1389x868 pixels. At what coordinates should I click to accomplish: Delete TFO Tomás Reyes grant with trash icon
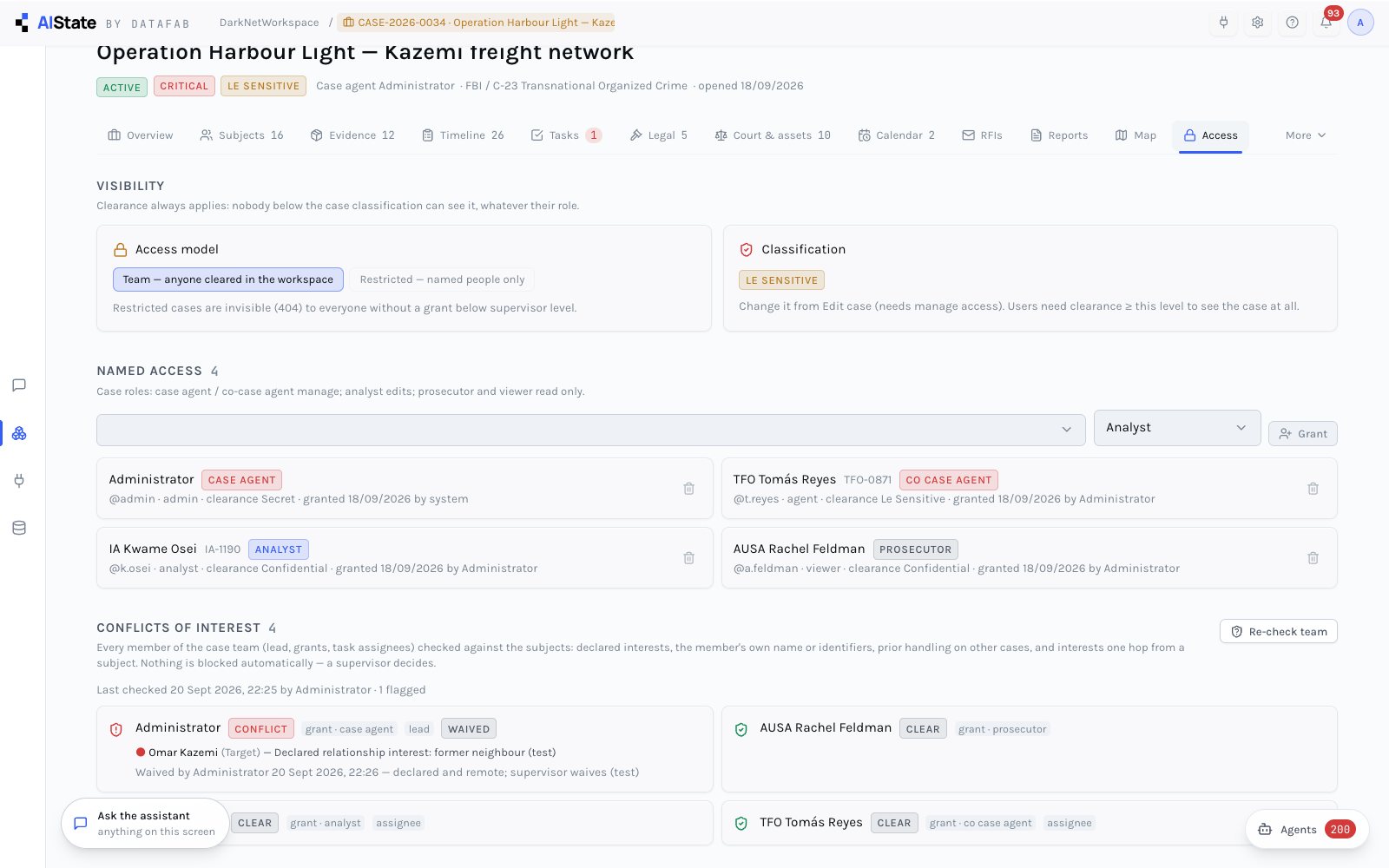1313,489
